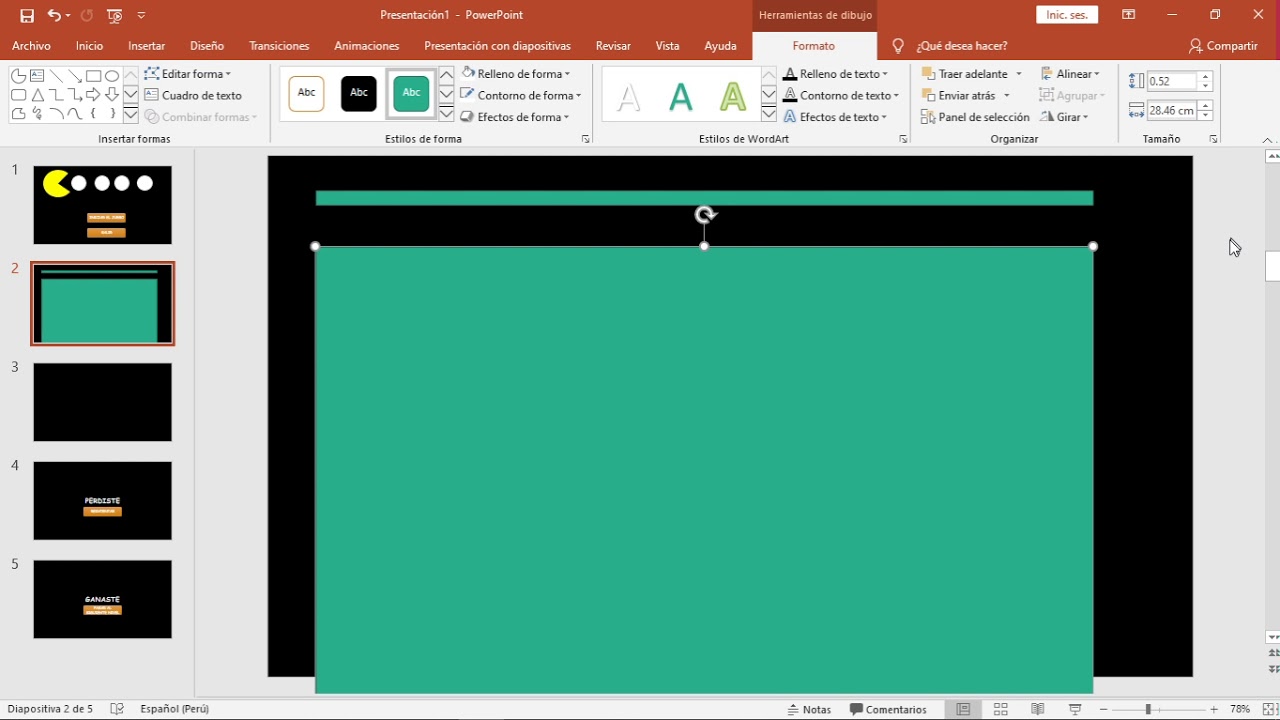Open Efectos de forma dropdown
This screenshot has width=1280, height=720.
click(516, 117)
